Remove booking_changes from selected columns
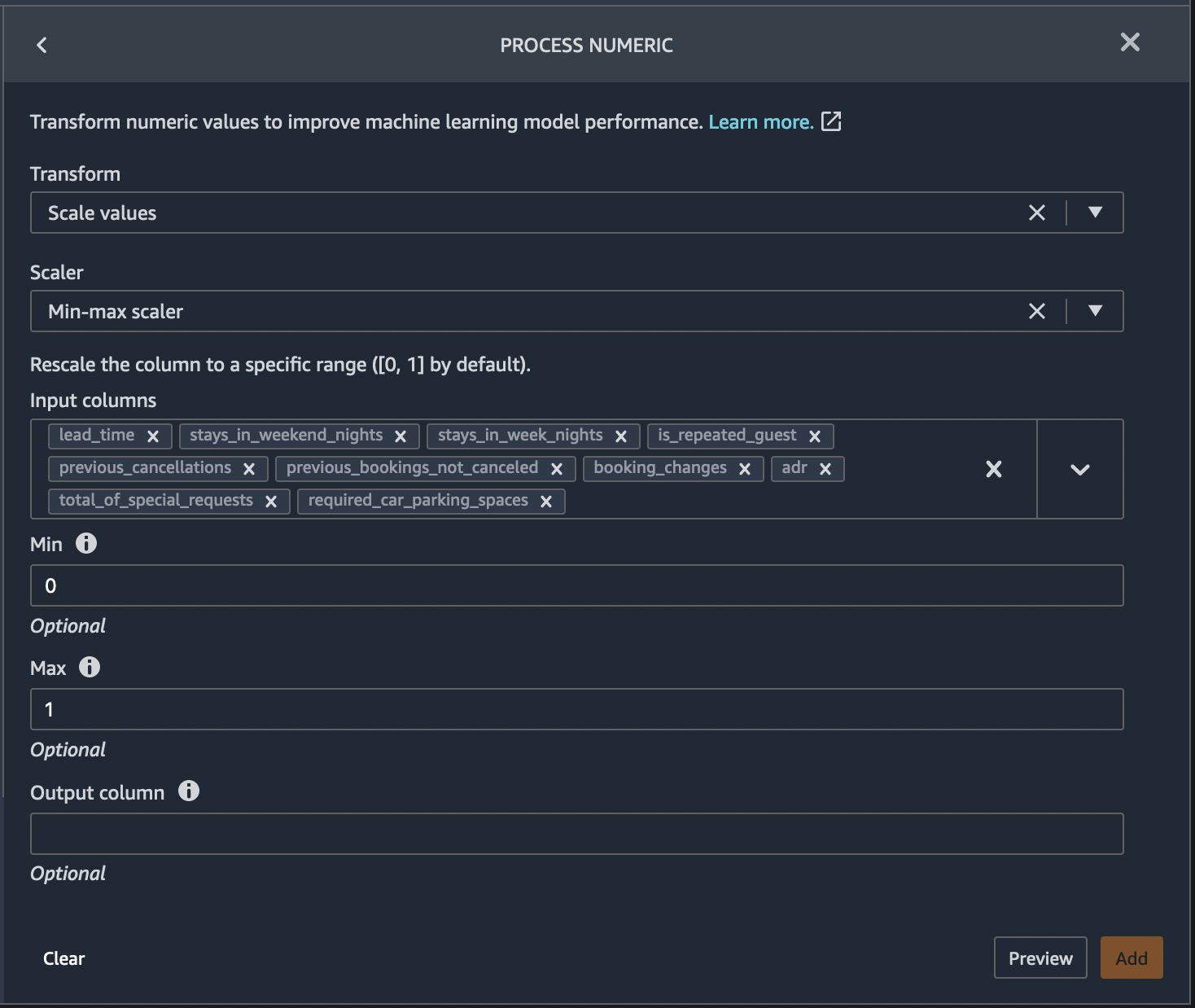Viewport: 1195px width, 1008px height. [744, 468]
